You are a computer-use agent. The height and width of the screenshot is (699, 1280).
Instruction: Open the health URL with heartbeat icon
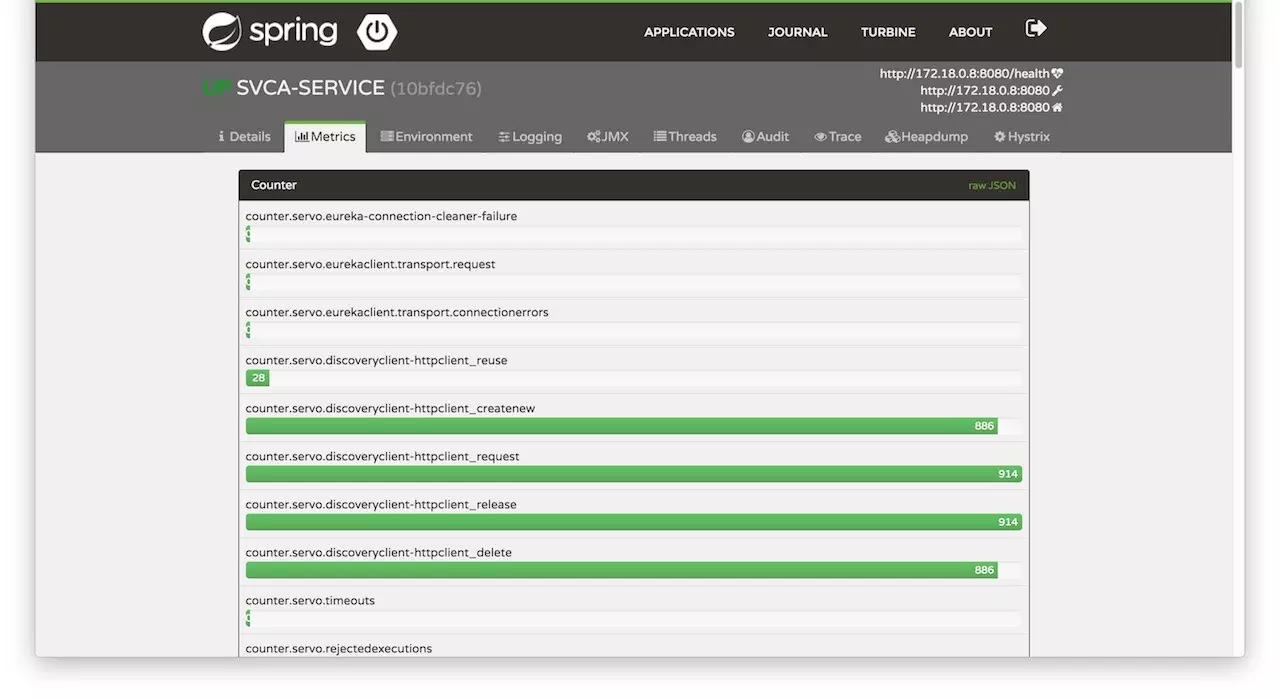point(971,73)
